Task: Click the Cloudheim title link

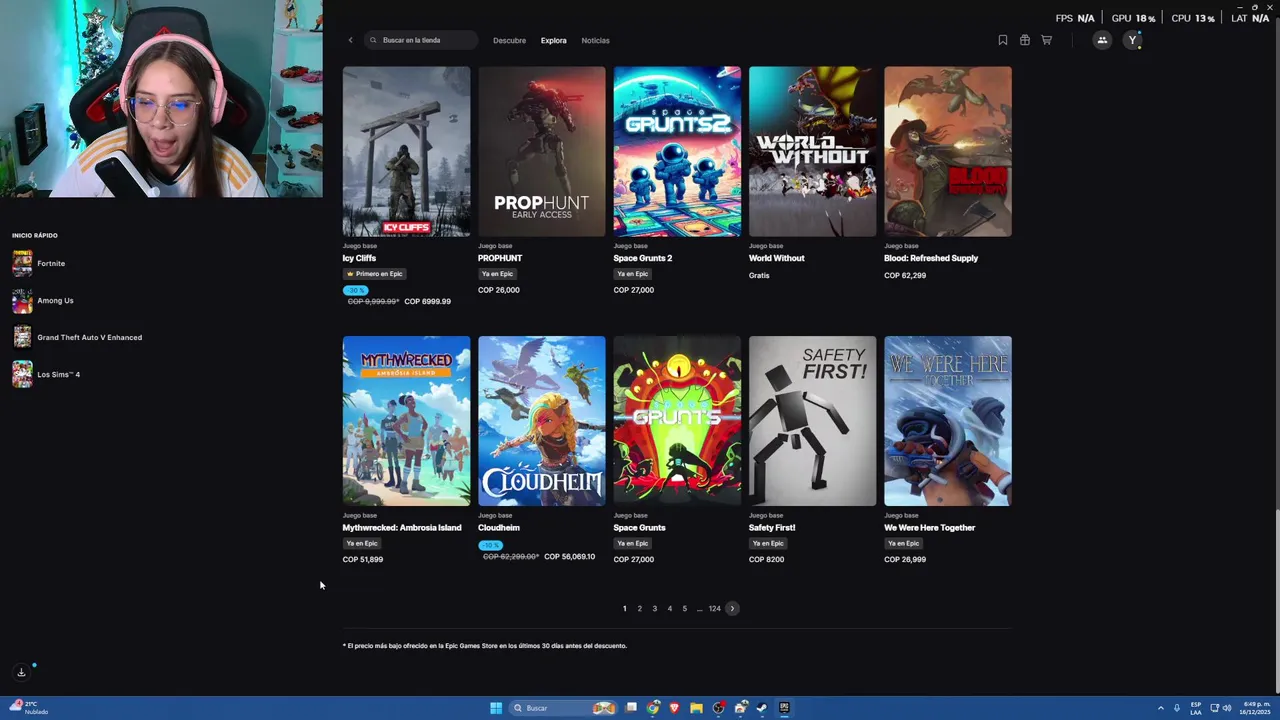Action: (498, 528)
